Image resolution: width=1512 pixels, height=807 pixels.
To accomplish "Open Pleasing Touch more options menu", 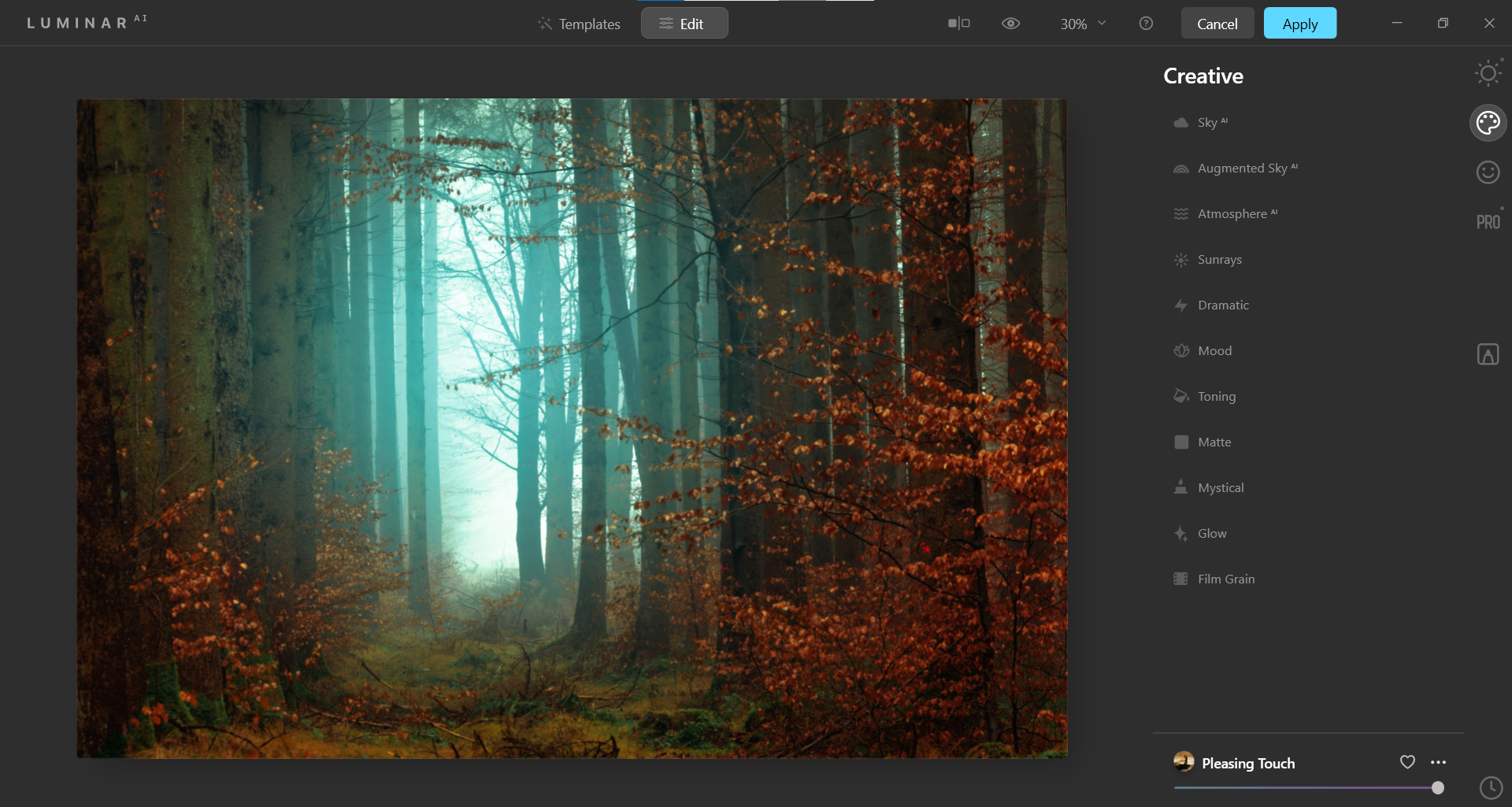I will coord(1438,762).
